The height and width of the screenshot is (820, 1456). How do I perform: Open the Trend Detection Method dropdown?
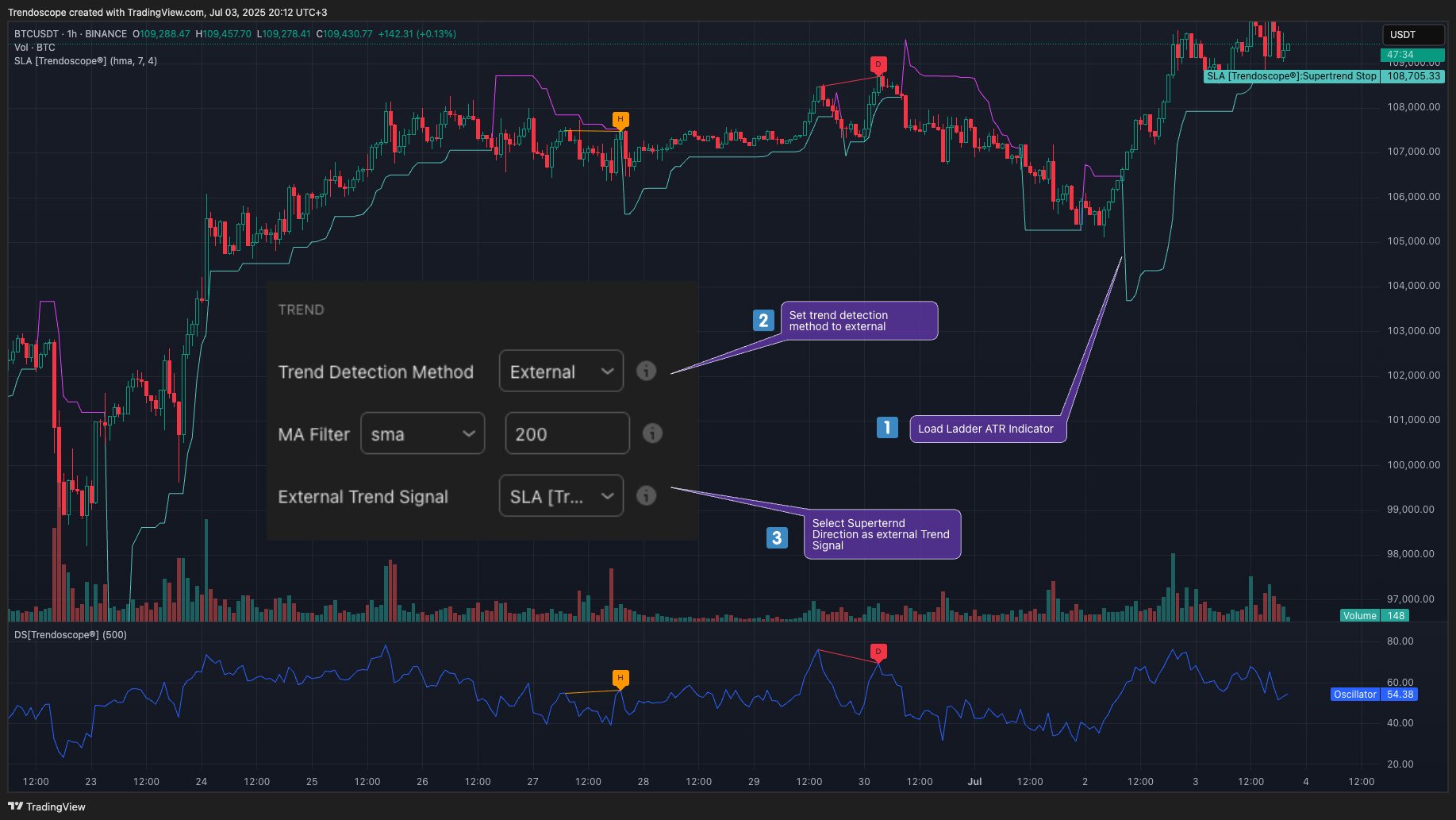561,372
